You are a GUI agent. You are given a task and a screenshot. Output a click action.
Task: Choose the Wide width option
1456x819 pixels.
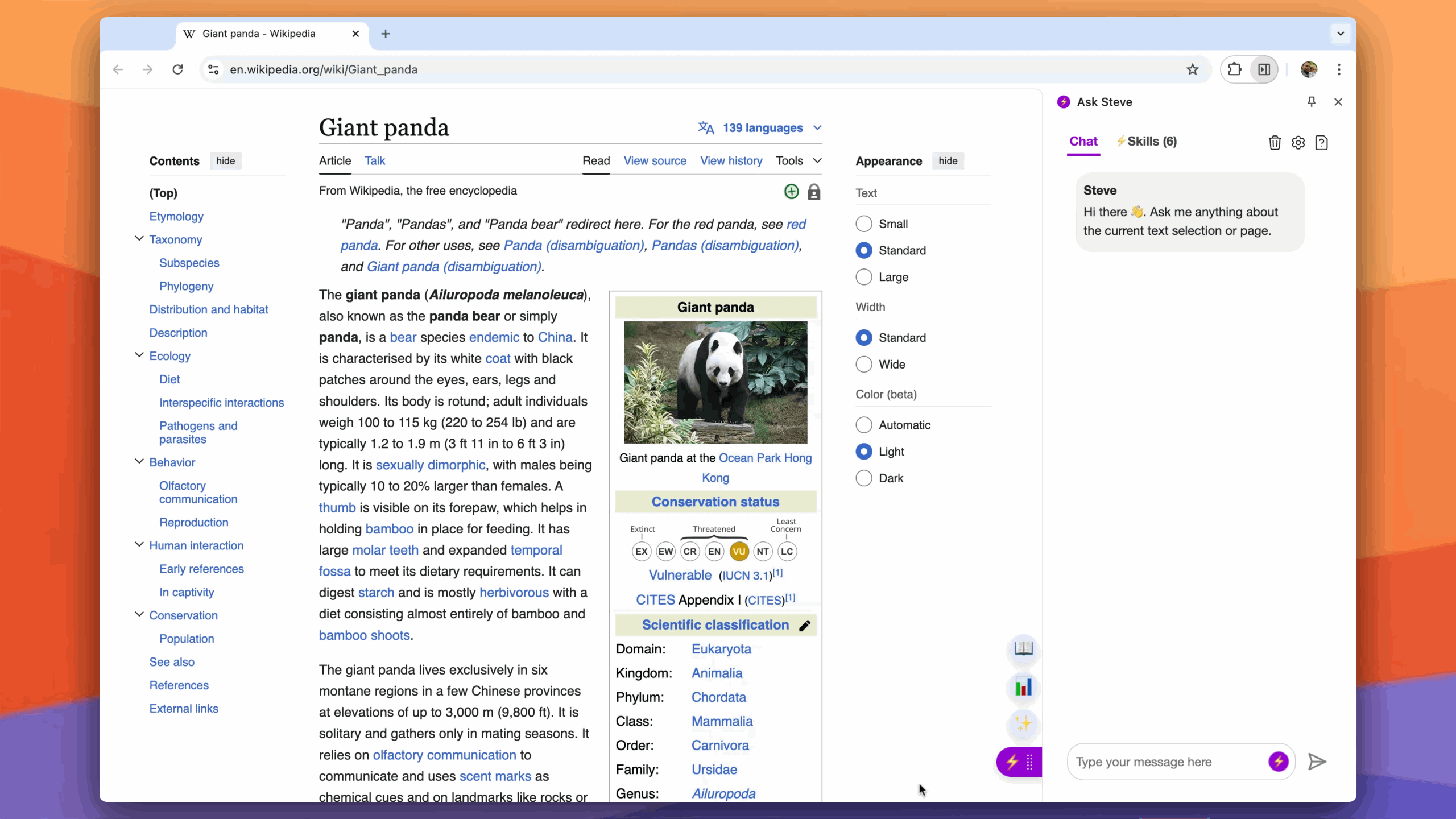864,365
